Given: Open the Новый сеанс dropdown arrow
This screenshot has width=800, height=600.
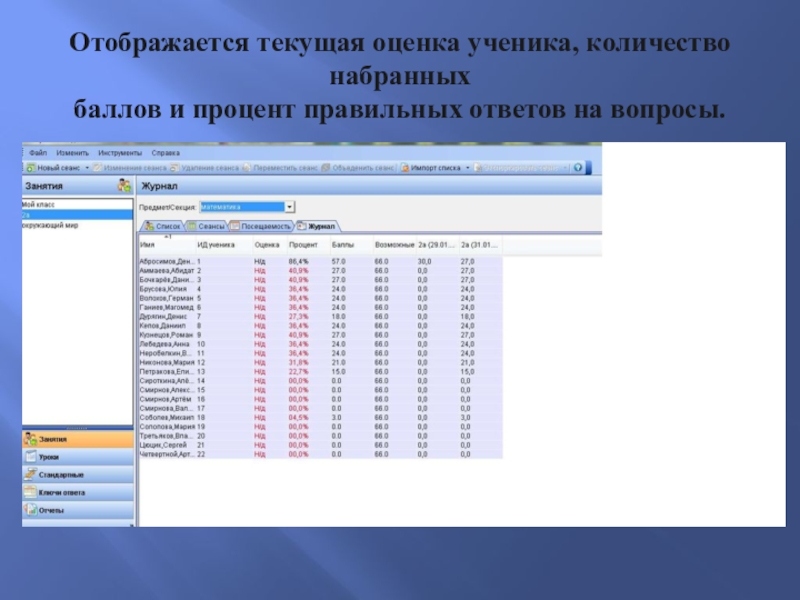Looking at the screenshot, I should 87,167.
